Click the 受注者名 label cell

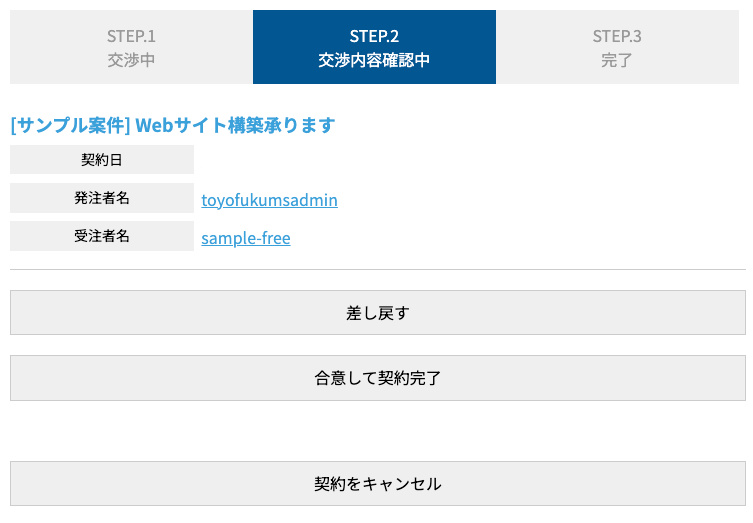click(102, 237)
